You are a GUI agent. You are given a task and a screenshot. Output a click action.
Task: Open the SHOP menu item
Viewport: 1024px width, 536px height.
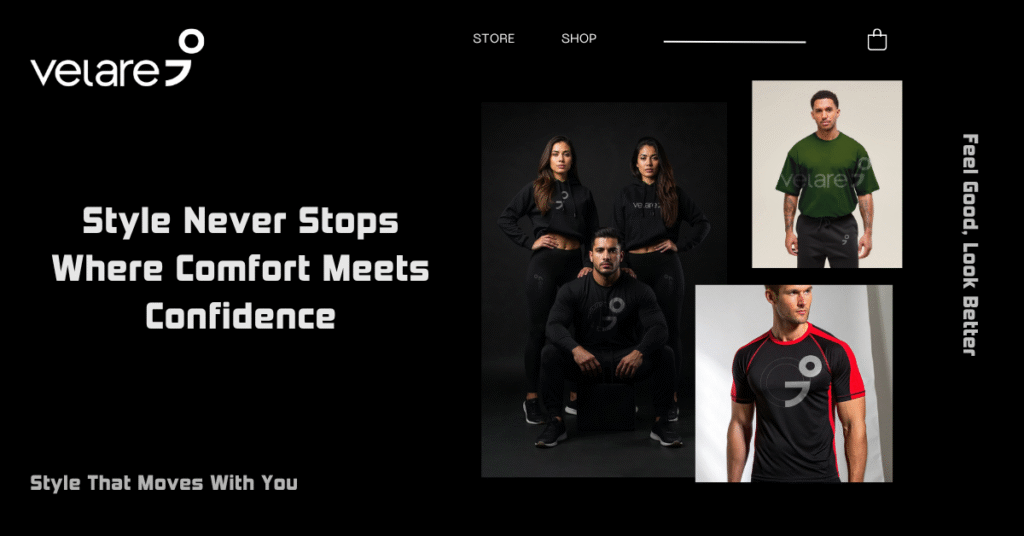[579, 39]
